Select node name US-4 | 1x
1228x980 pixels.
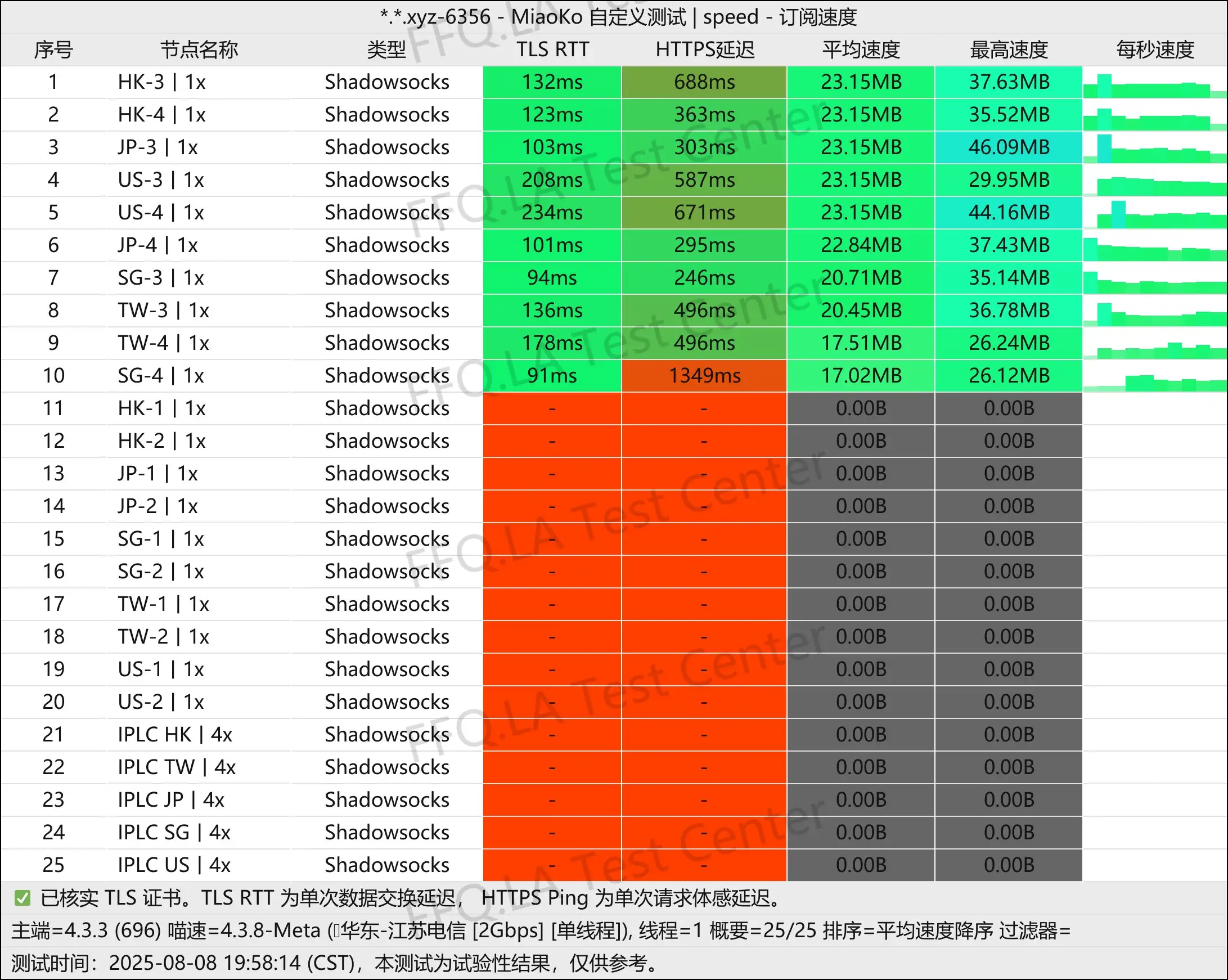(x=161, y=213)
